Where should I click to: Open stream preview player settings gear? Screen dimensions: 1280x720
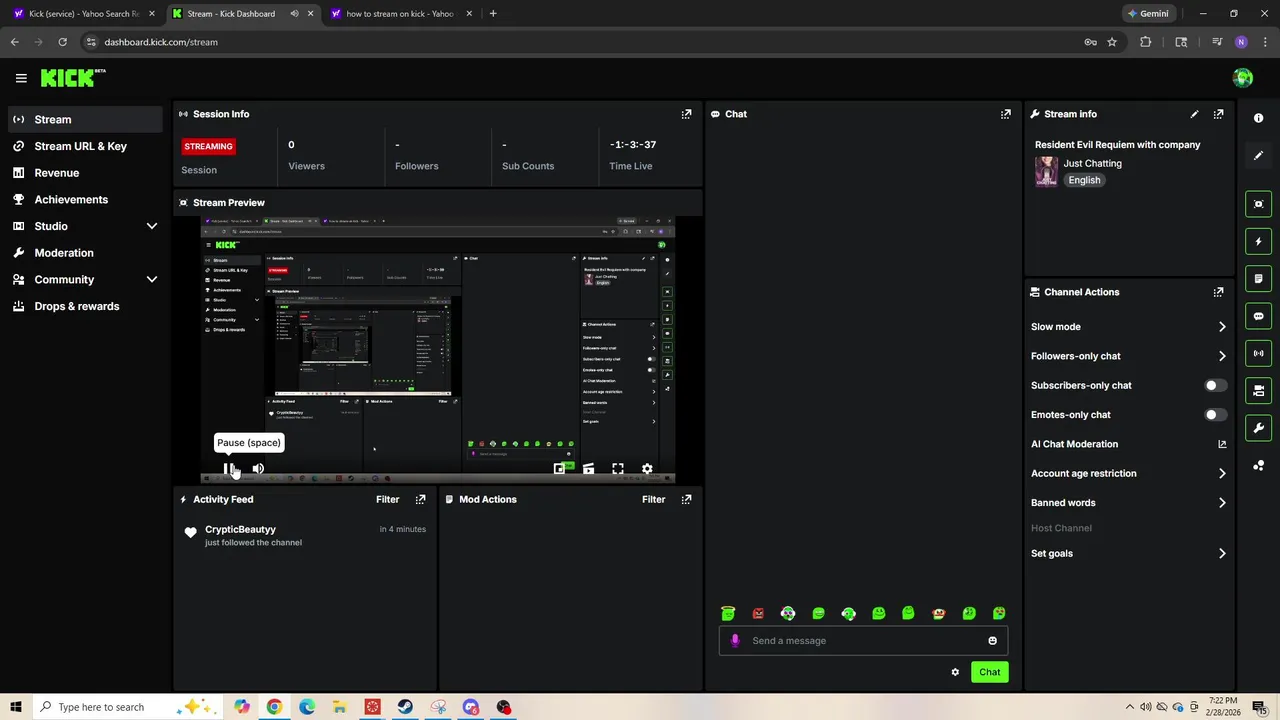[647, 468]
